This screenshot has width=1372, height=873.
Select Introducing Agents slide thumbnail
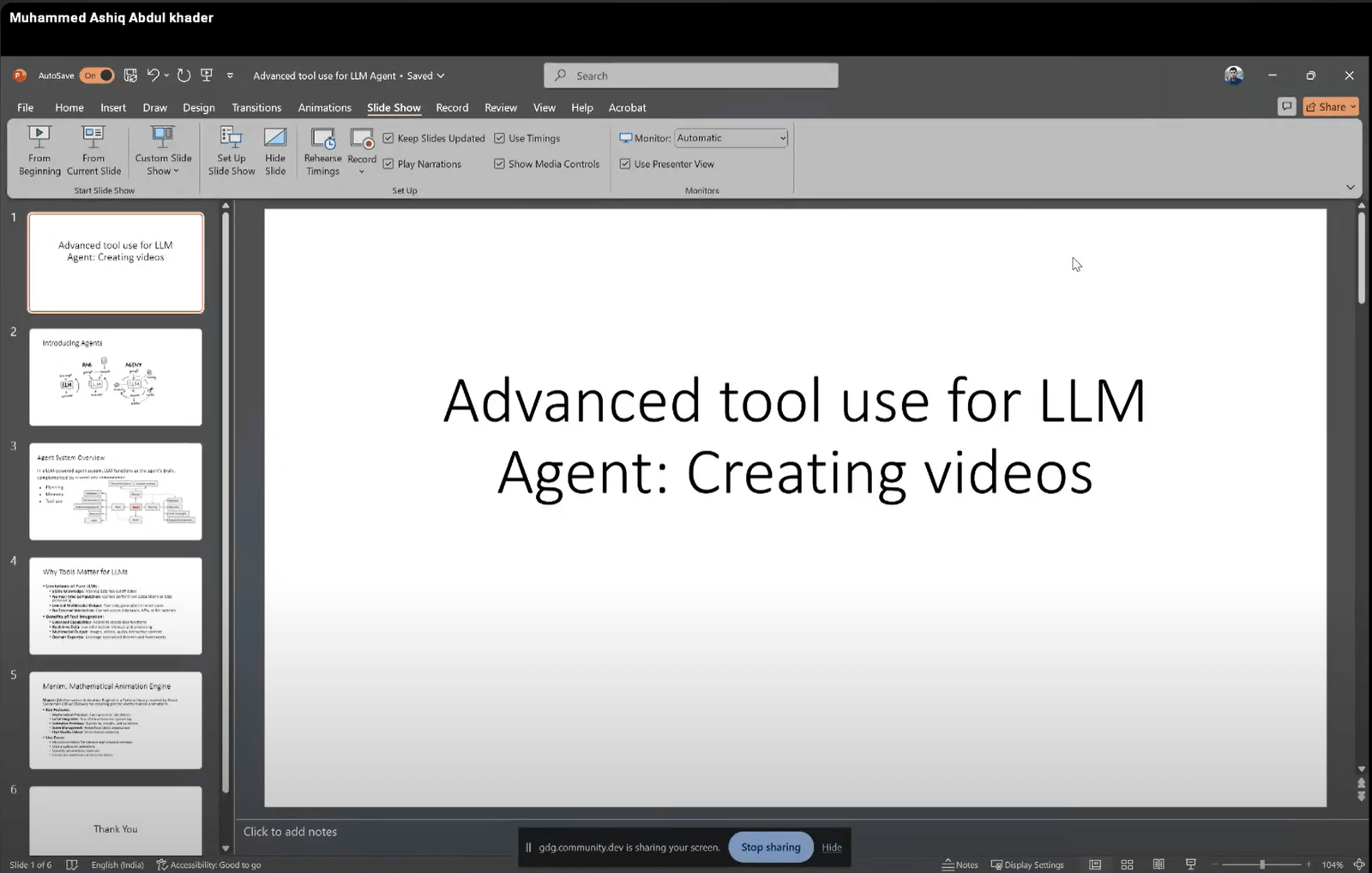(116, 377)
